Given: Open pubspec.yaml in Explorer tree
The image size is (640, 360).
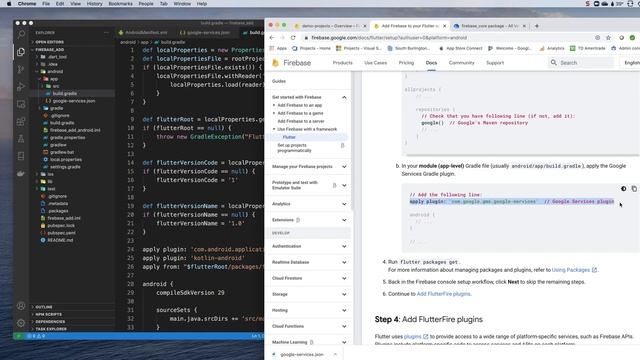Looking at the screenshot, I should tap(61, 233).
